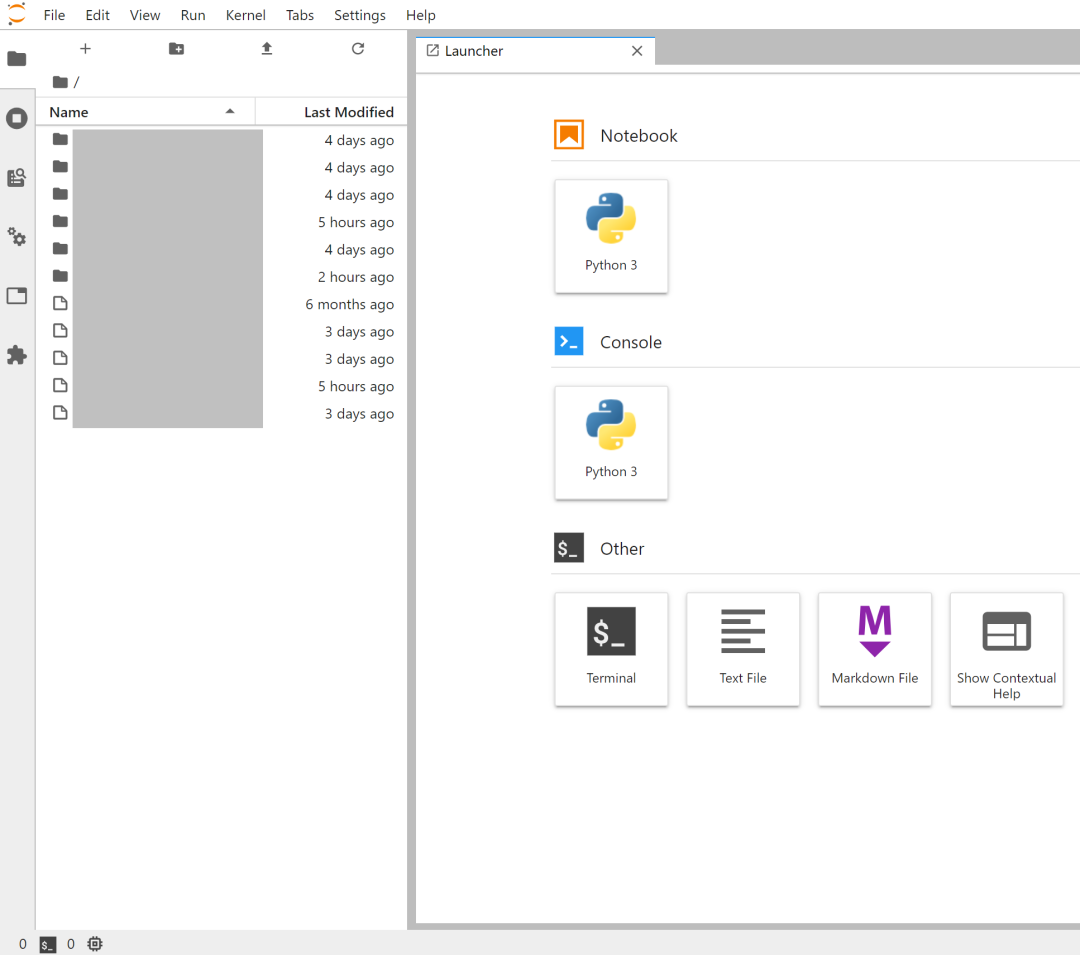
Task: Create a new folder with toolbar icon
Action: click(x=176, y=49)
